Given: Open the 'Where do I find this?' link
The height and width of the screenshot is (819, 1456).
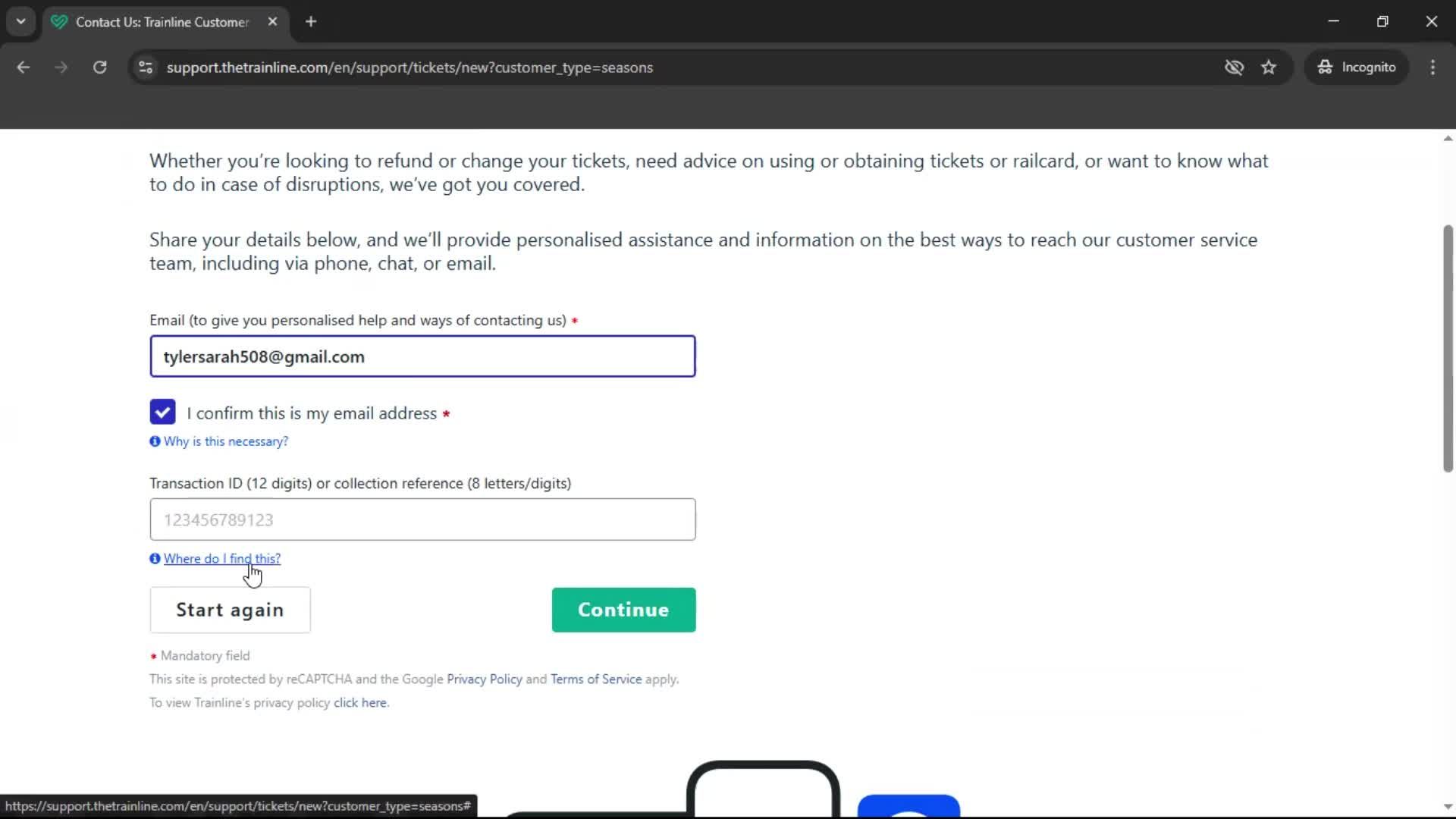Looking at the screenshot, I should click(x=221, y=558).
